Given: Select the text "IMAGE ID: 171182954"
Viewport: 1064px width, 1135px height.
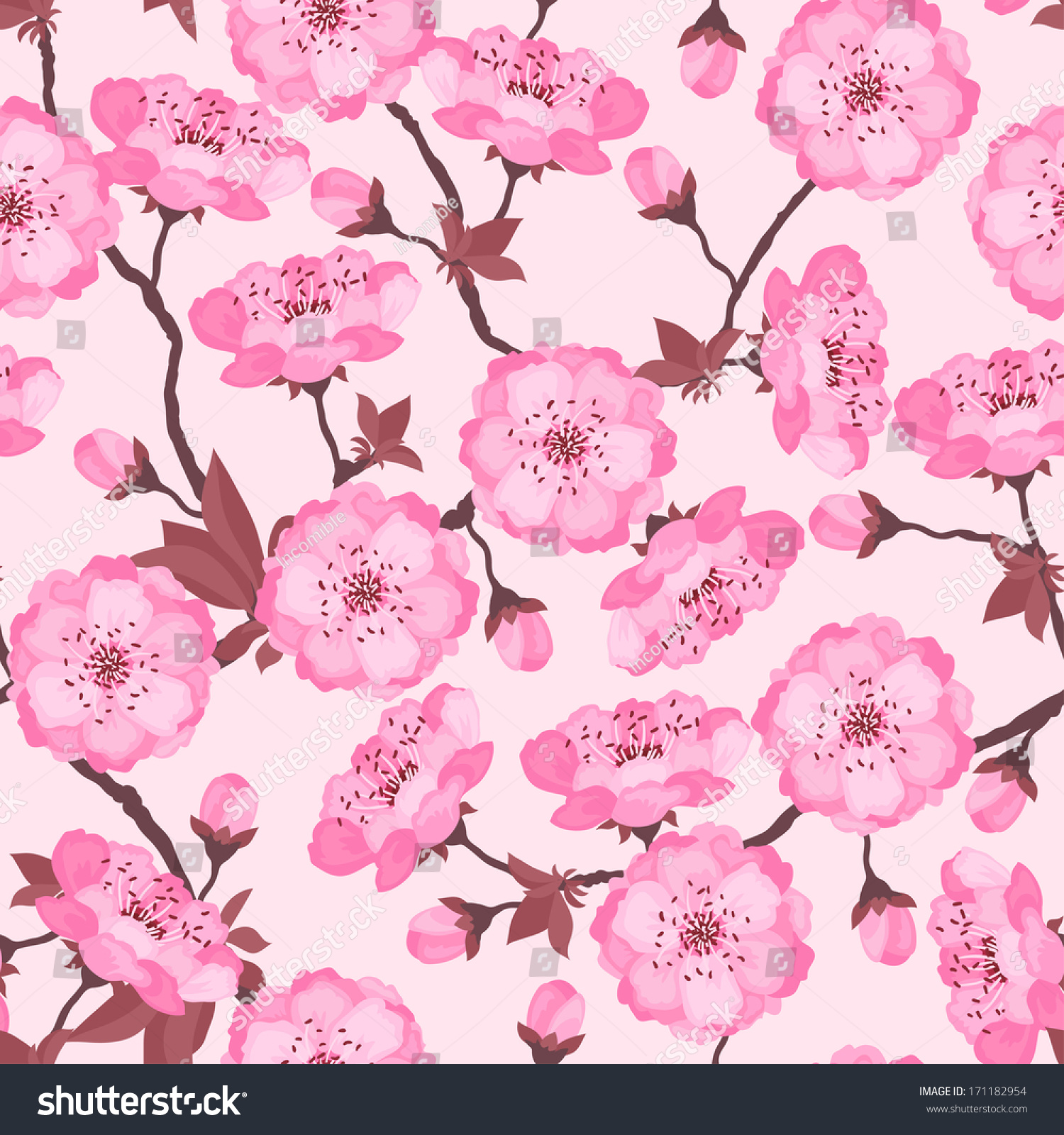Looking at the screenshot, I should coord(972,1092).
